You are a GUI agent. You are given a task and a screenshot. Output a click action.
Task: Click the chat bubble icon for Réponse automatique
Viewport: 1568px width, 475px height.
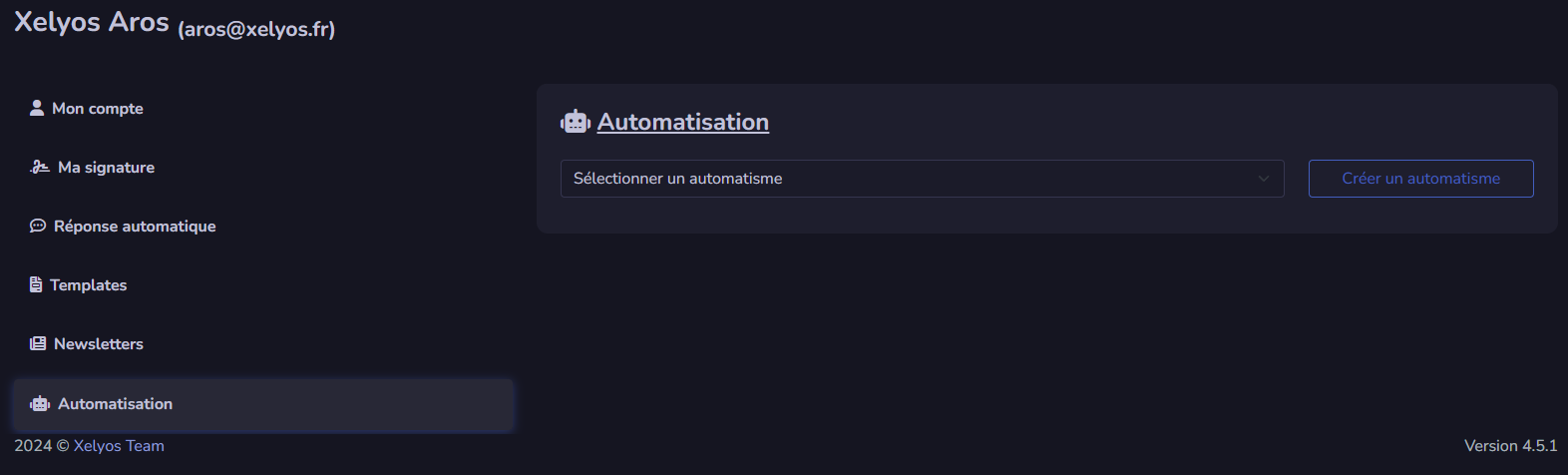pyautogui.click(x=38, y=226)
